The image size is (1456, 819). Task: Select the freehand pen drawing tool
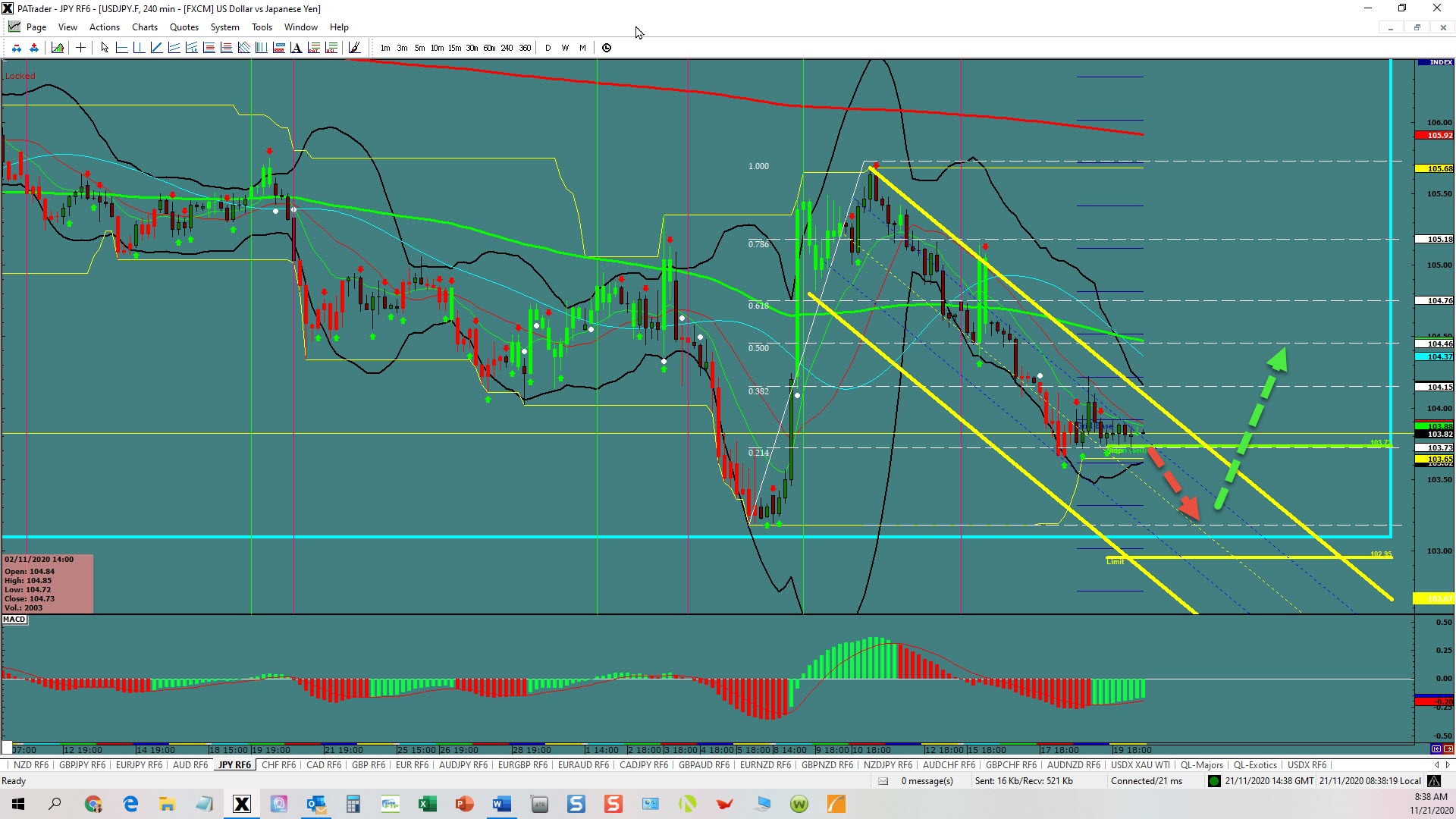pyautogui.click(x=354, y=48)
